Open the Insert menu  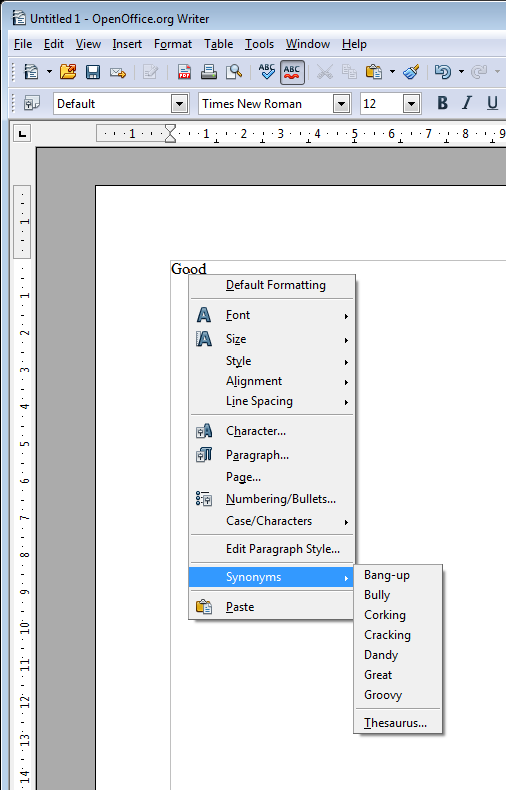coord(127,44)
